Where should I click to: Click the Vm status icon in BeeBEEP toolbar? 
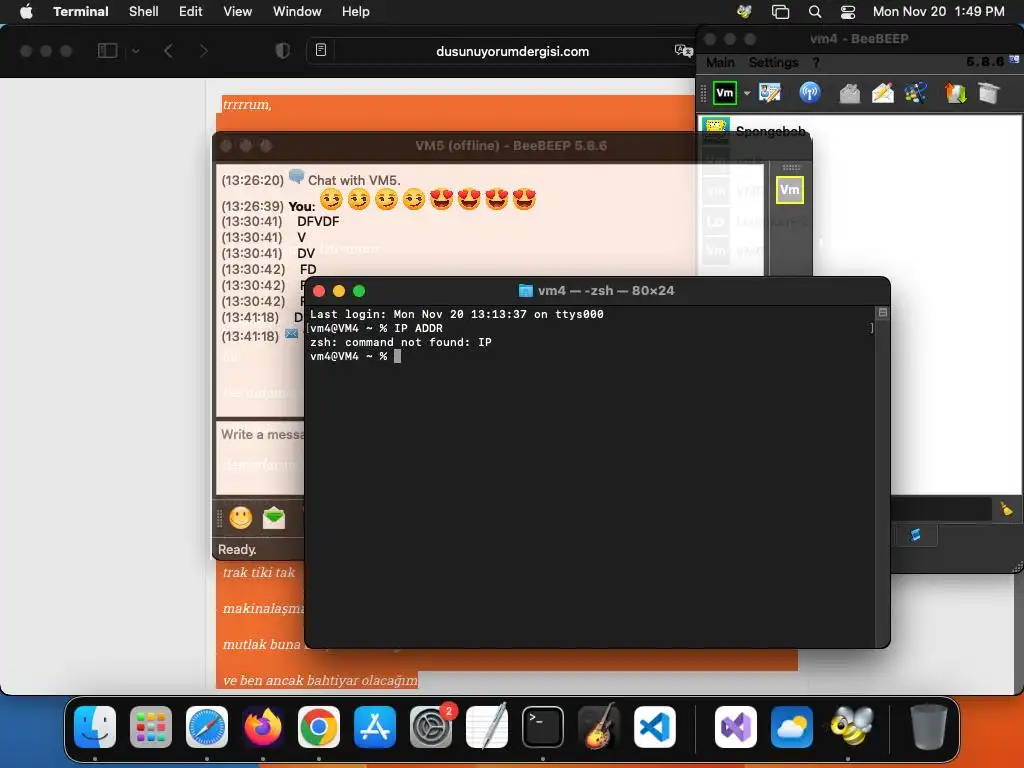point(725,93)
